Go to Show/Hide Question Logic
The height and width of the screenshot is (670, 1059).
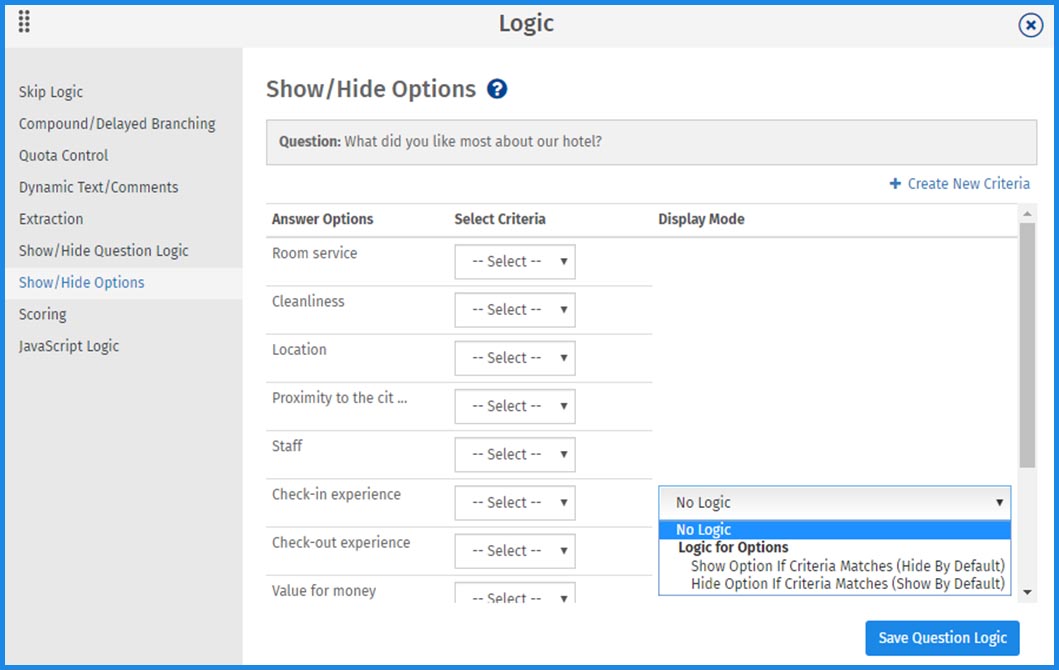(x=103, y=251)
